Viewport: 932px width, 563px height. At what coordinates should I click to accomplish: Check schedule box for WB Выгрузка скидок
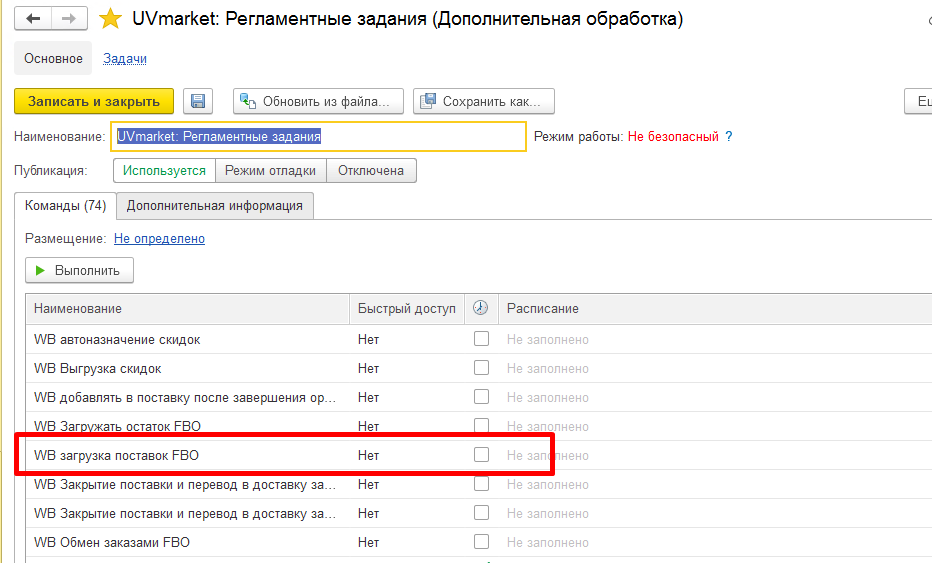tap(481, 368)
